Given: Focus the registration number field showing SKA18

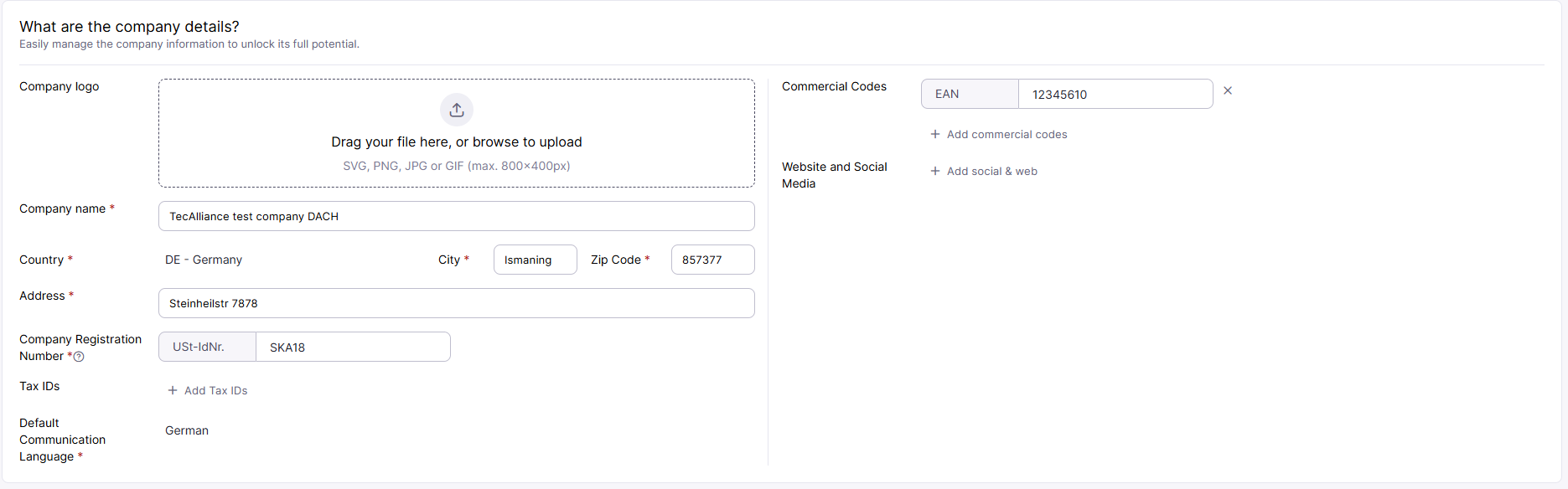Looking at the screenshot, I should [x=352, y=347].
